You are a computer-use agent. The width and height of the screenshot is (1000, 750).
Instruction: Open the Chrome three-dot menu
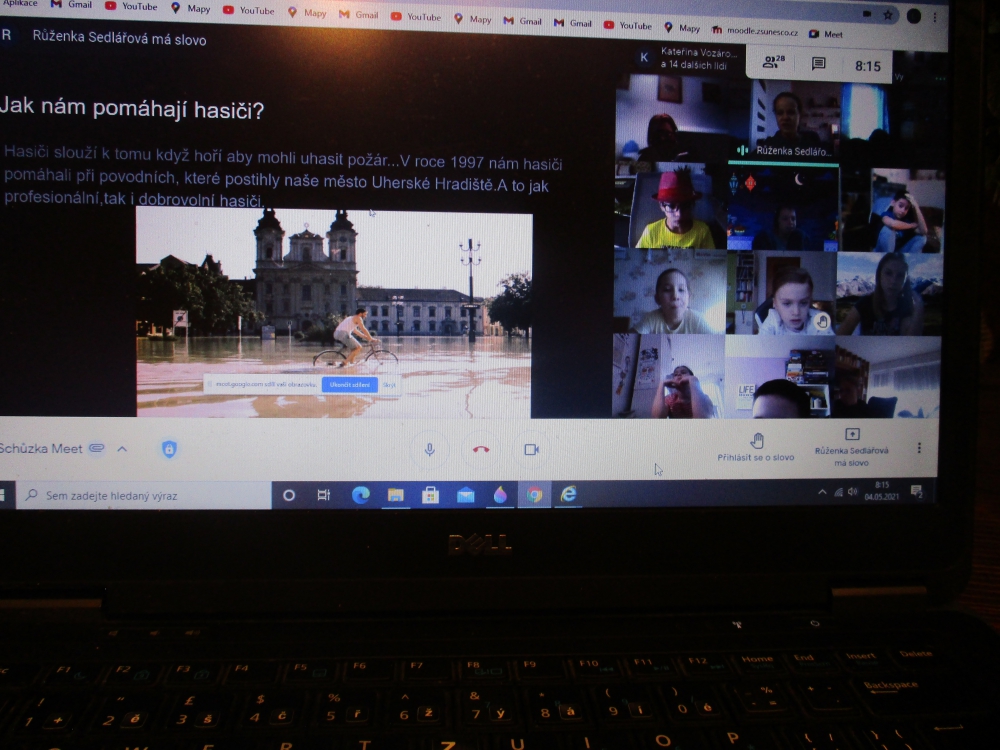pyautogui.click(x=935, y=17)
